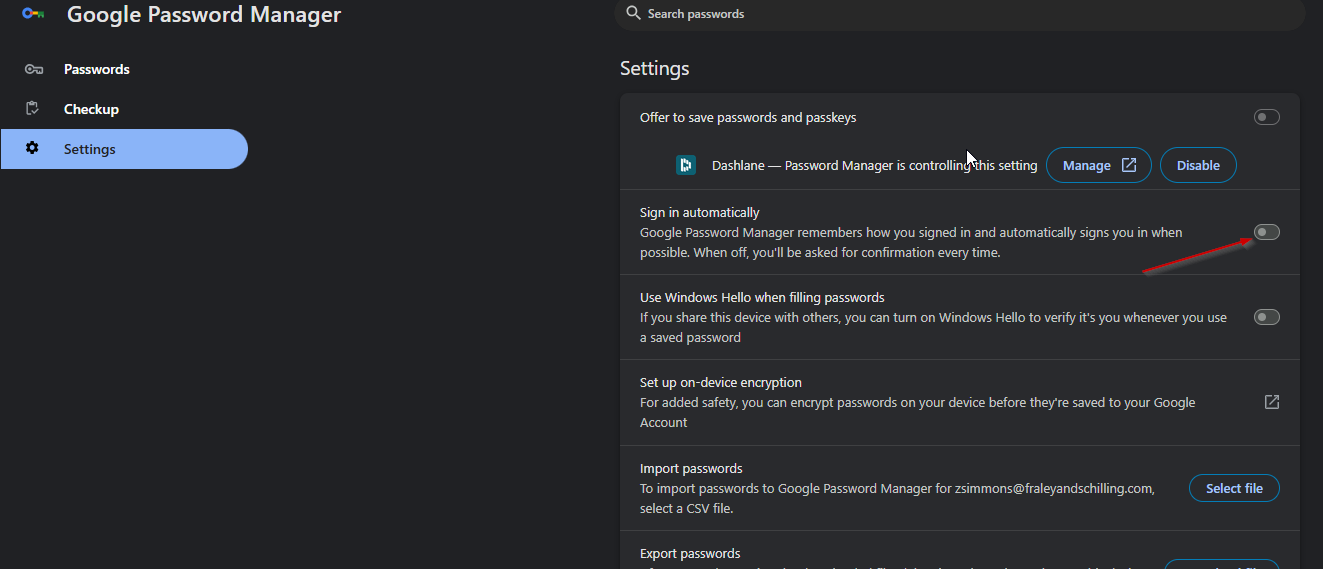
Task: Enable the Sign in automatically switch
Action: coord(1267,232)
